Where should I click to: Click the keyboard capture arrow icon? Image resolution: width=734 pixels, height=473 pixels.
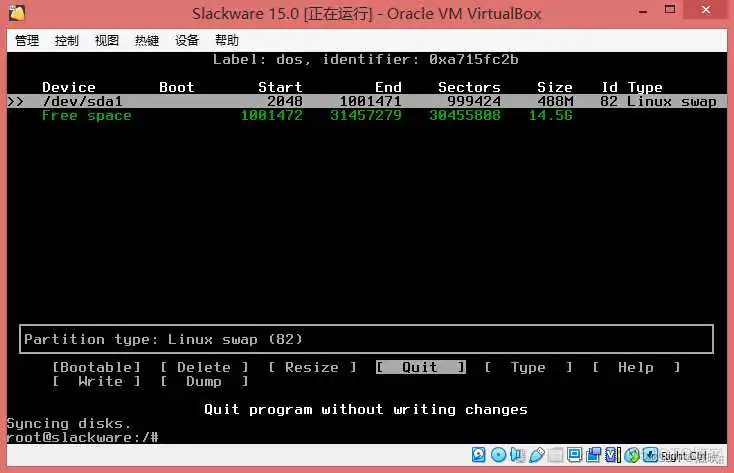[650, 454]
